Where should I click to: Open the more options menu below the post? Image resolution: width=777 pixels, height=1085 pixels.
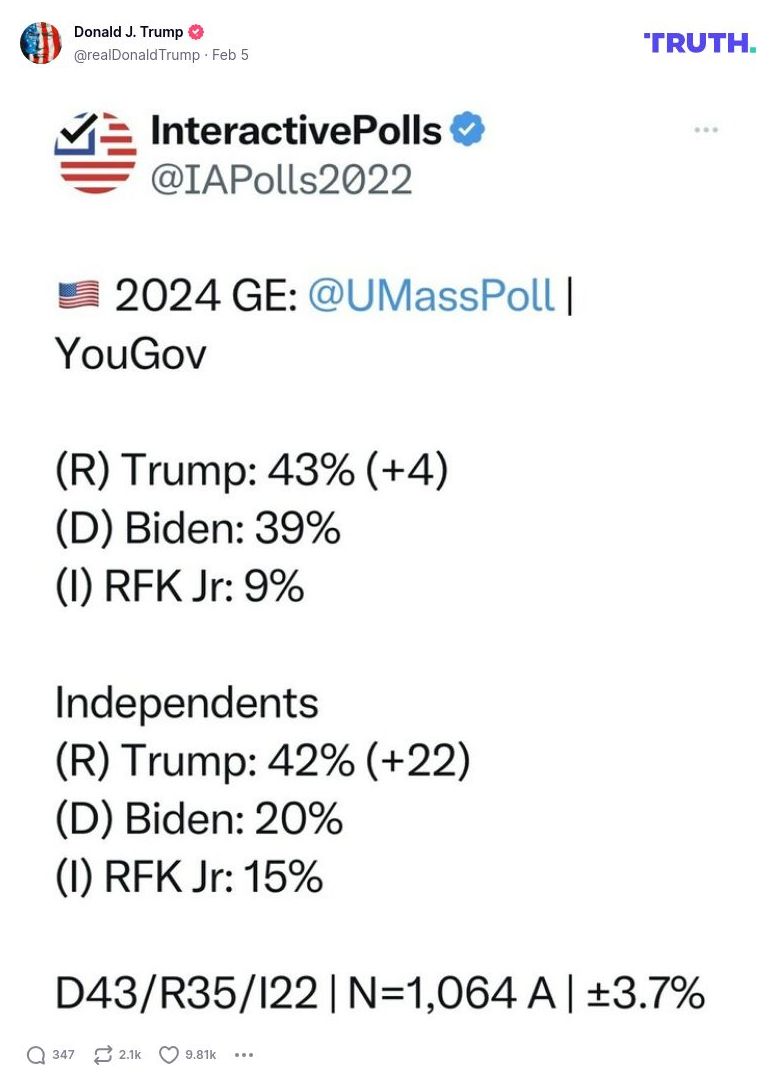coord(242,1054)
